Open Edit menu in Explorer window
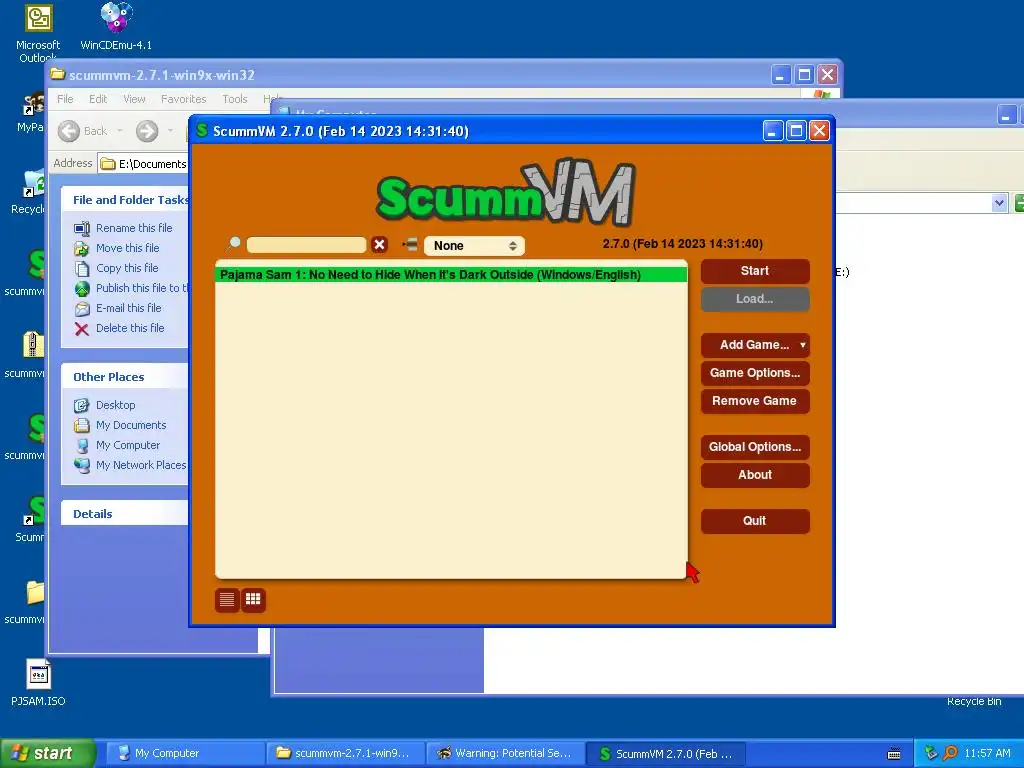Screen dimensions: 1024x768 98,99
